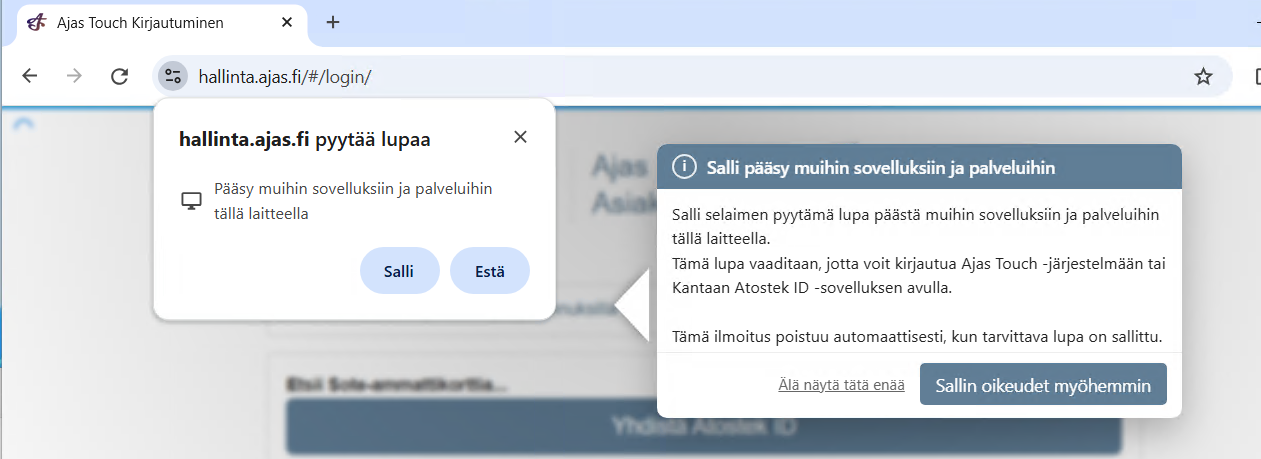Close the Ajas Touch Kirjautuminen tab

[x=289, y=22]
